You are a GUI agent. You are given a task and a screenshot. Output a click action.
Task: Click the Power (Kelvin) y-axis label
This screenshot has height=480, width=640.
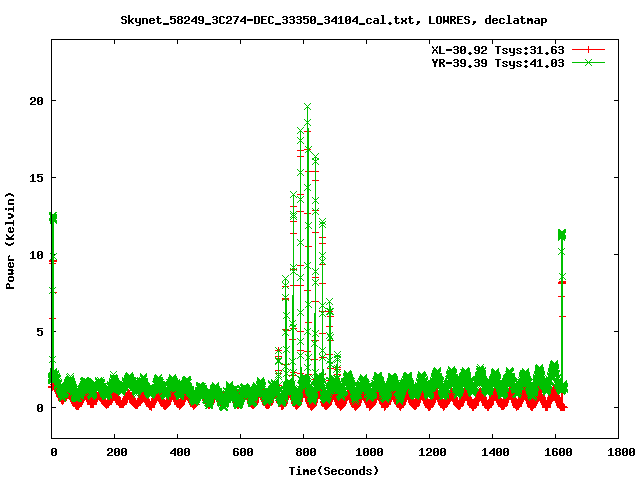click(10, 241)
